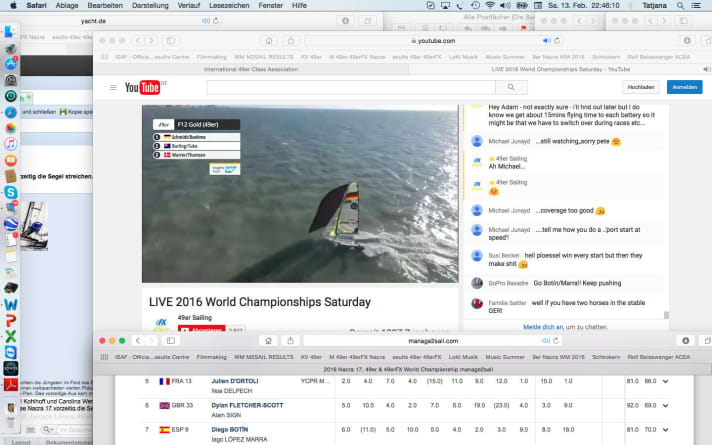Open the Darstellung menu

pyautogui.click(x=150, y=5)
